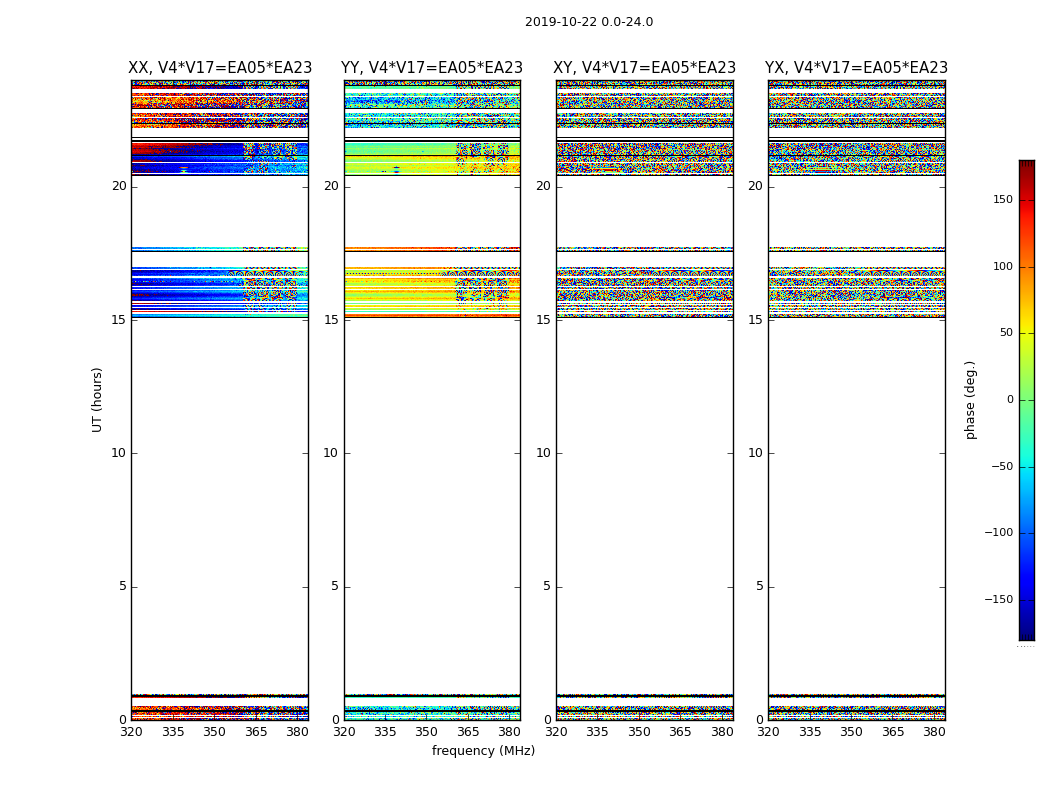This screenshot has height=800, width=1050.
Task: Click the YX panel title text
Action: pyautogui.click(x=856, y=68)
